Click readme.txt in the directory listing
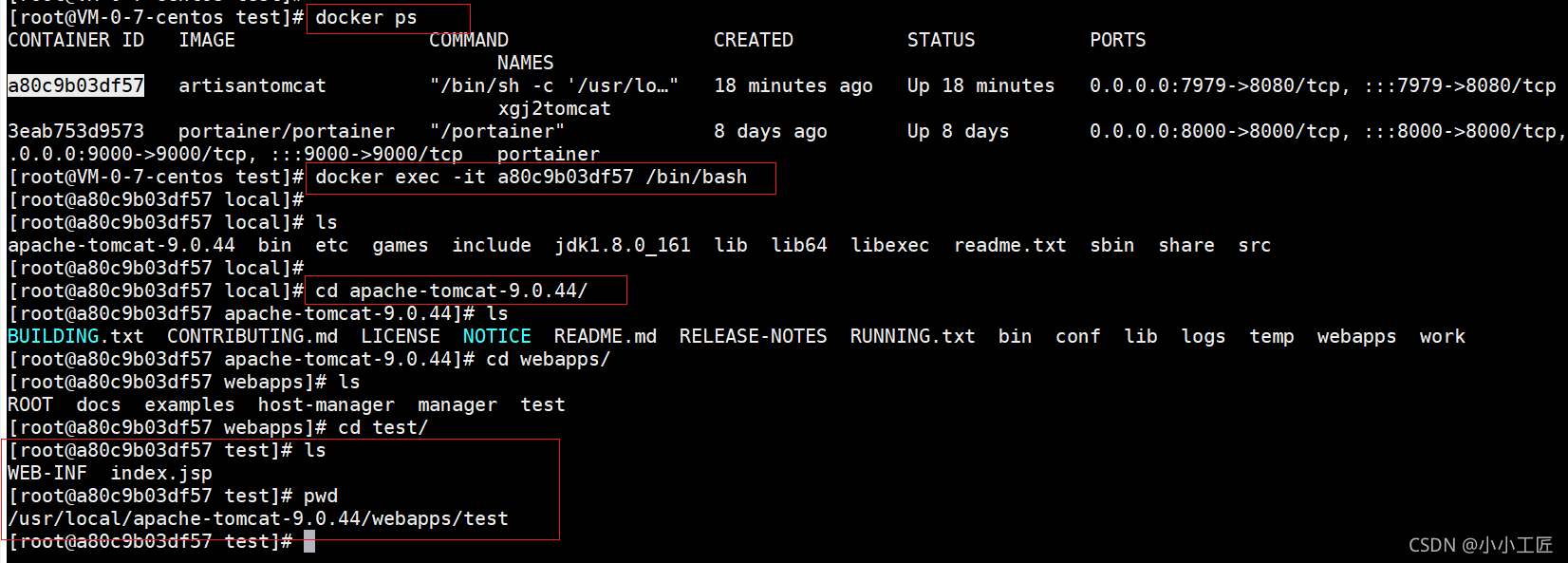Screen dimensions: 1568x563 [1010, 245]
